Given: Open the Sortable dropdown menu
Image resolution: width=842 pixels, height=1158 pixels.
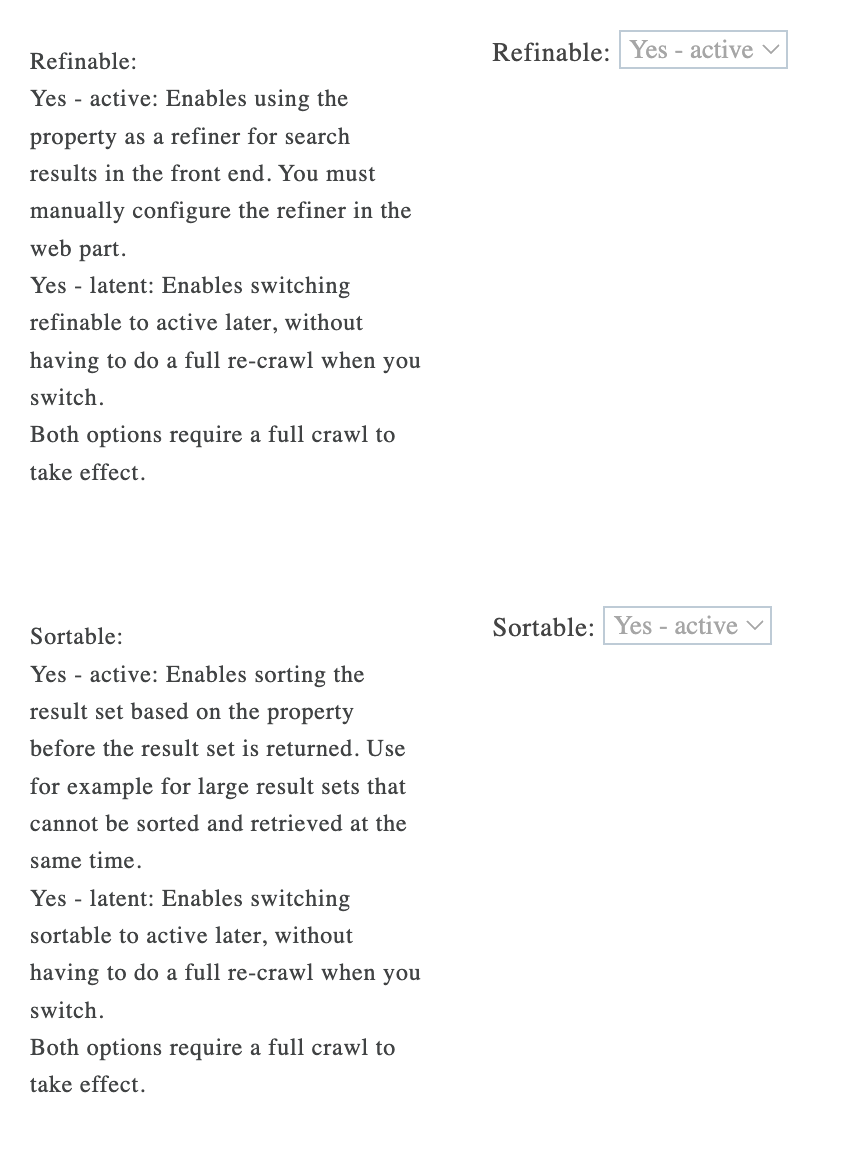Looking at the screenshot, I should click(687, 625).
